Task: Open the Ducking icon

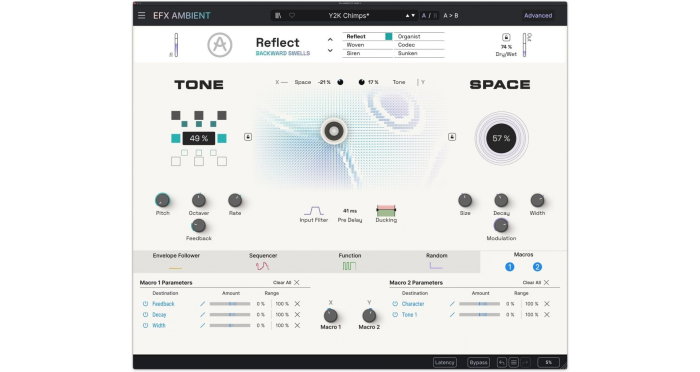Action: 386,210
